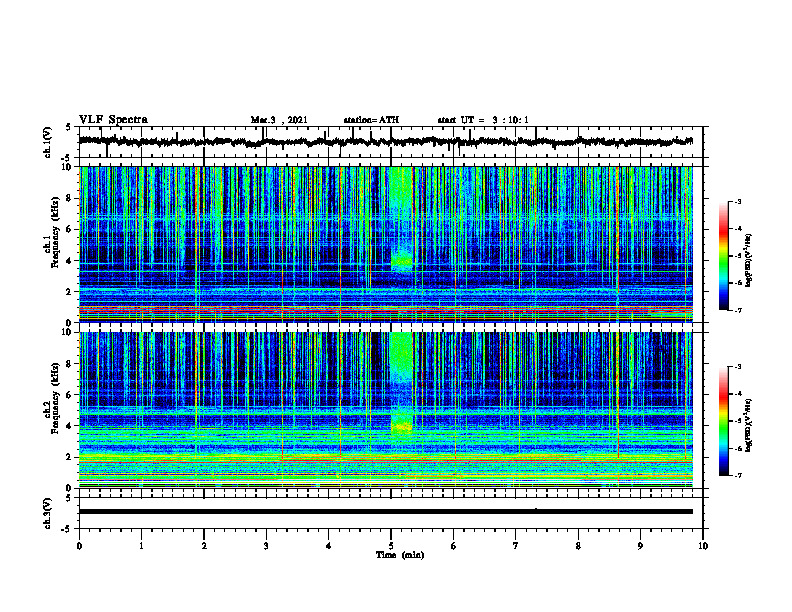Select the date text "Mar.3 , 2021"
The width and height of the screenshot is (792, 612).
(x=279, y=120)
